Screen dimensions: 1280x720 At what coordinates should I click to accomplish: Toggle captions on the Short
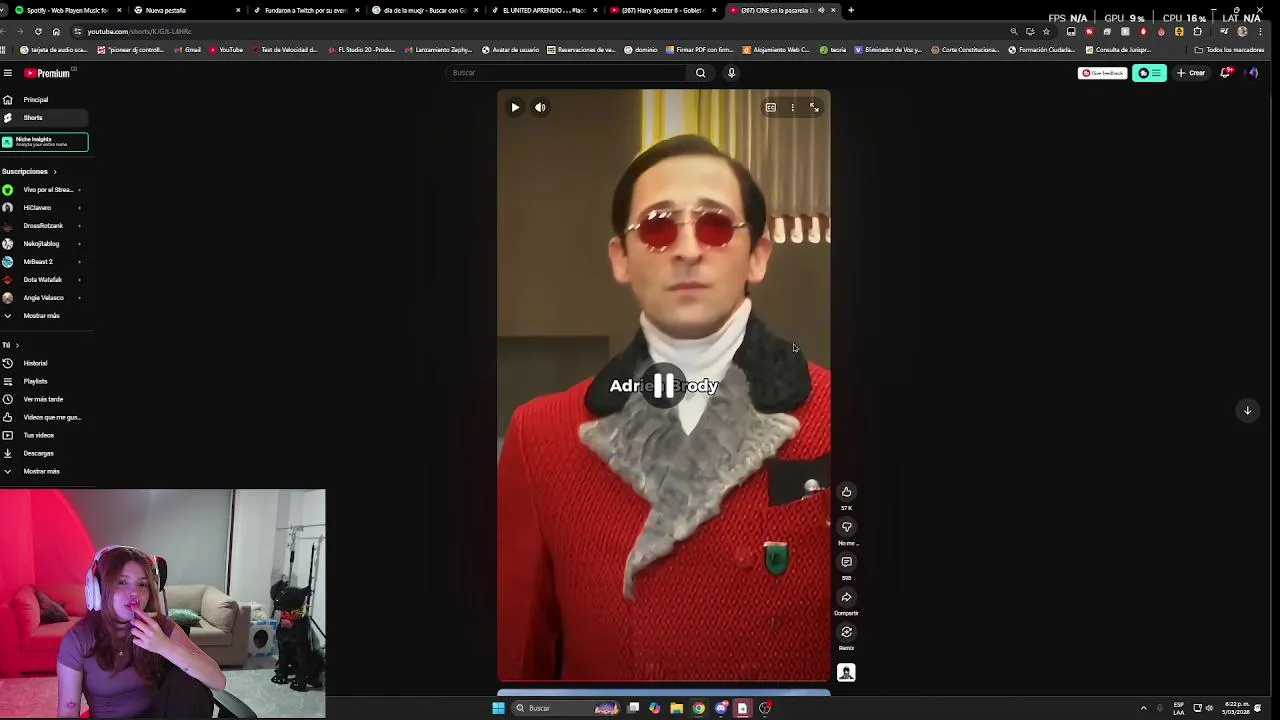[x=770, y=108]
